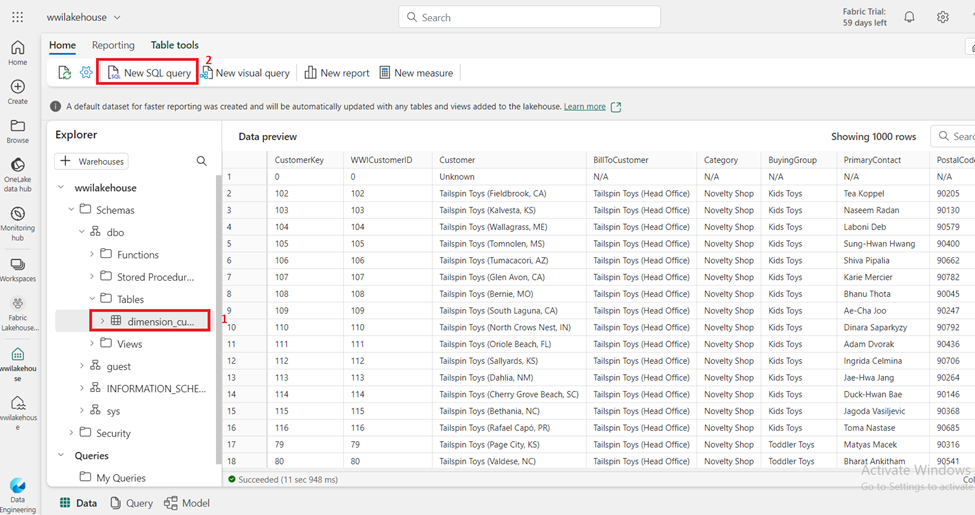This screenshot has width=975, height=515.
Task: Create a New measure
Action: click(x=416, y=73)
